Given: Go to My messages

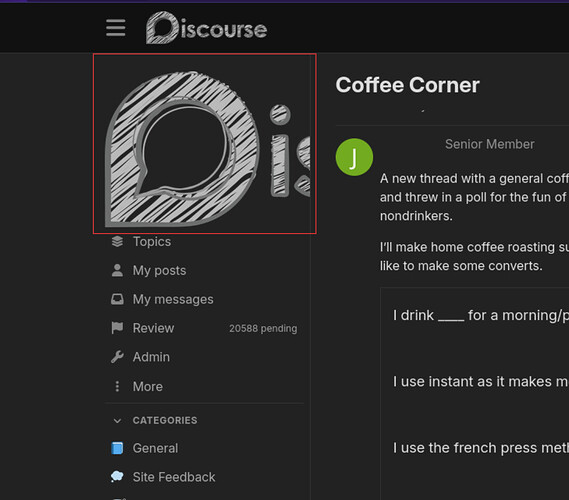Looking at the screenshot, I should 173,299.
